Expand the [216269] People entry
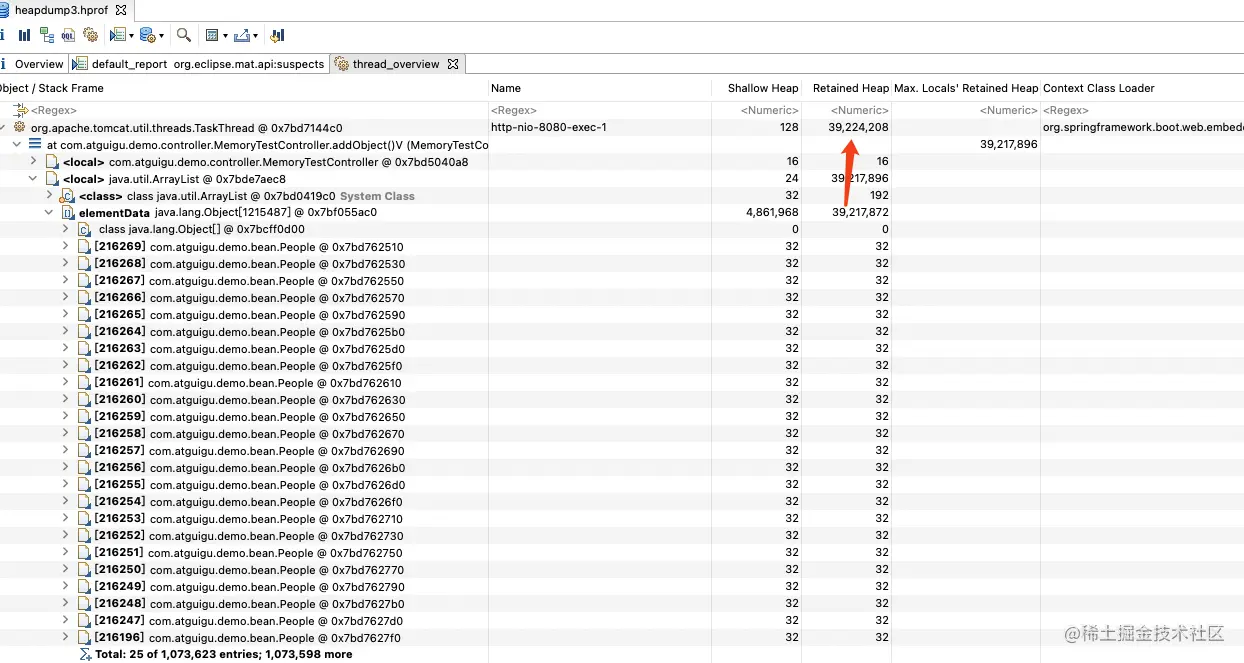This screenshot has width=1244, height=663. 66,246
